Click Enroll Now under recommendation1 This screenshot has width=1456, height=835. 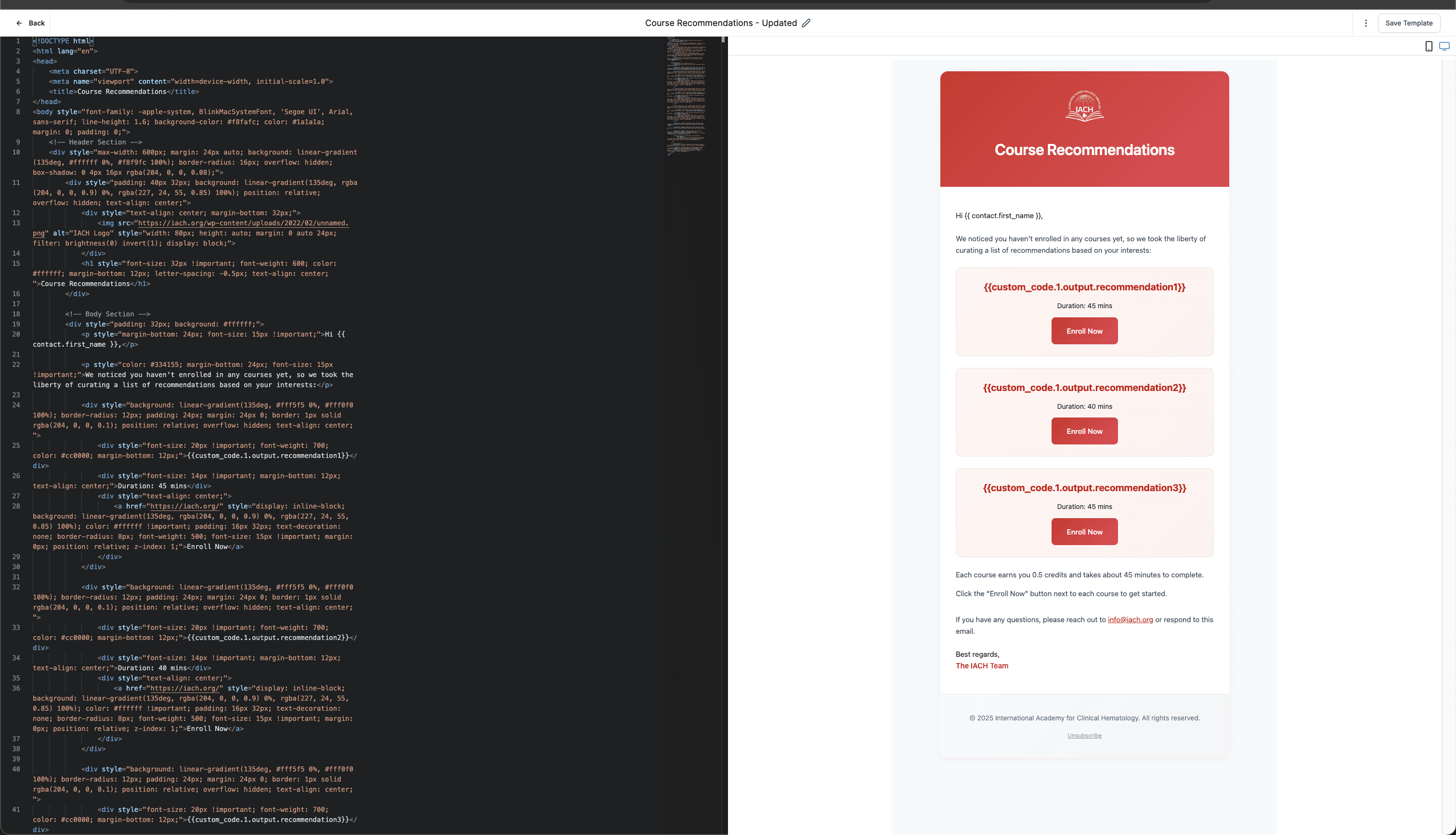tap(1084, 331)
